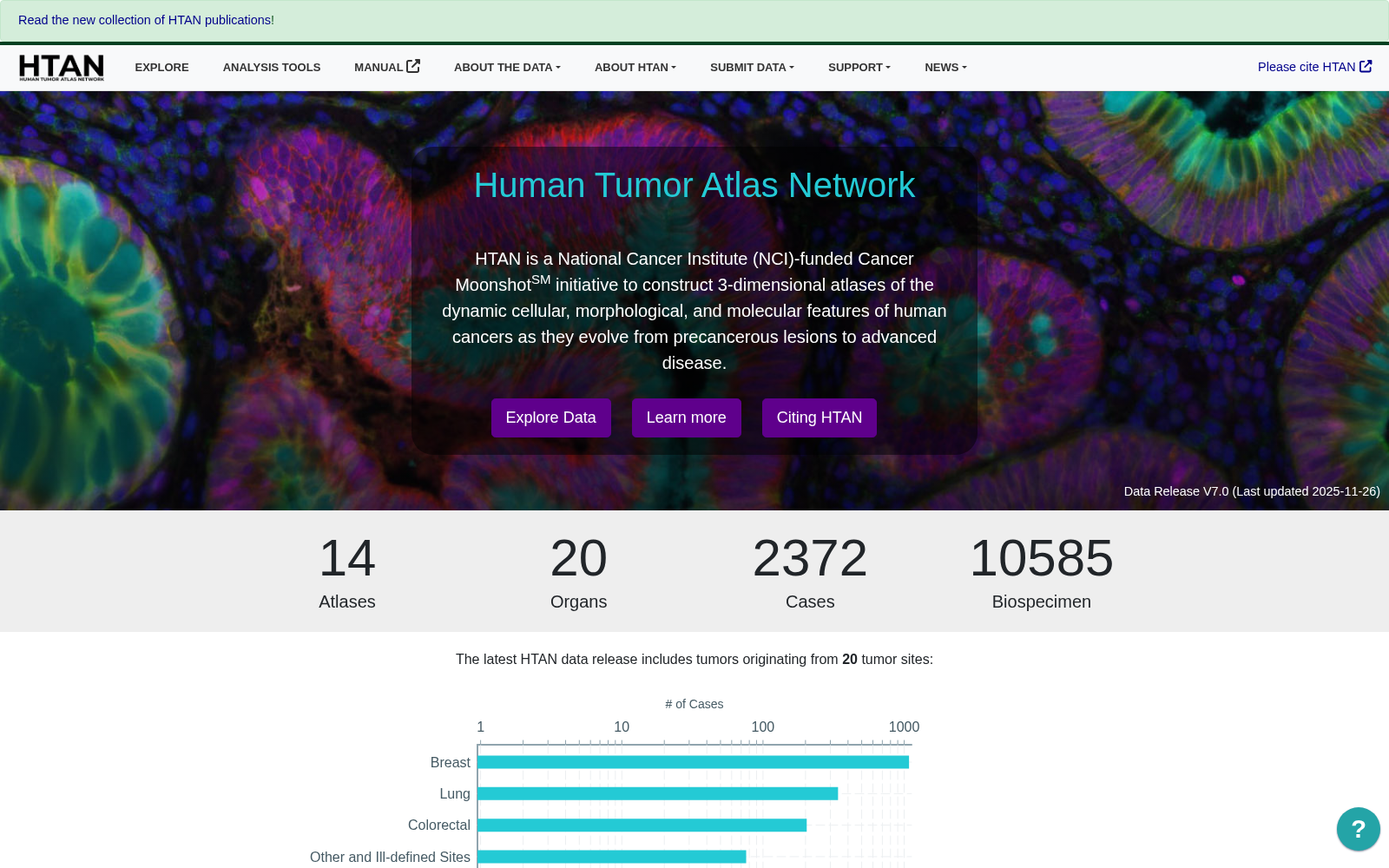1389x868 pixels.
Task: Expand the Submit Data dropdown
Action: tap(752, 67)
